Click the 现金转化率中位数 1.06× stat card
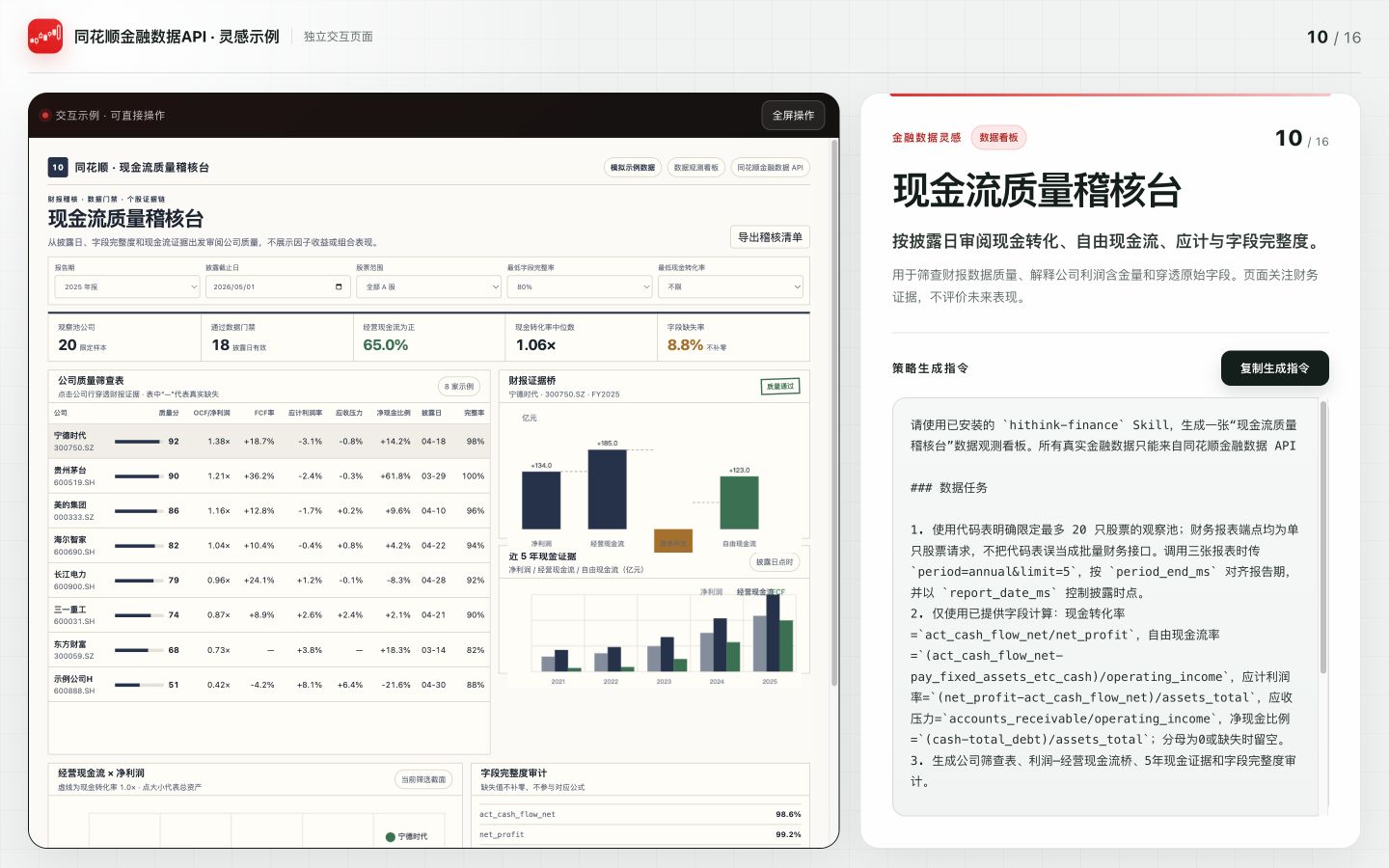Image resolution: width=1389 pixels, height=868 pixels. (x=582, y=338)
